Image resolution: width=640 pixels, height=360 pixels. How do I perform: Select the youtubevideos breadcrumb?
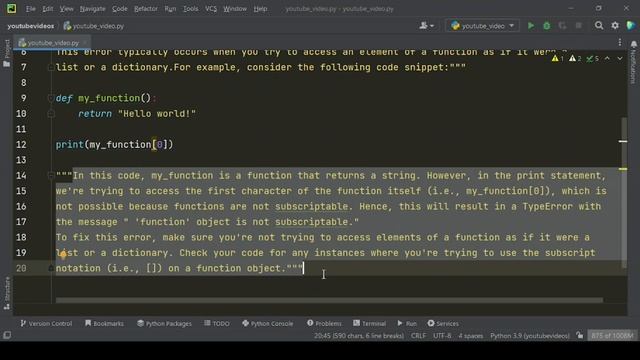tap(31, 26)
